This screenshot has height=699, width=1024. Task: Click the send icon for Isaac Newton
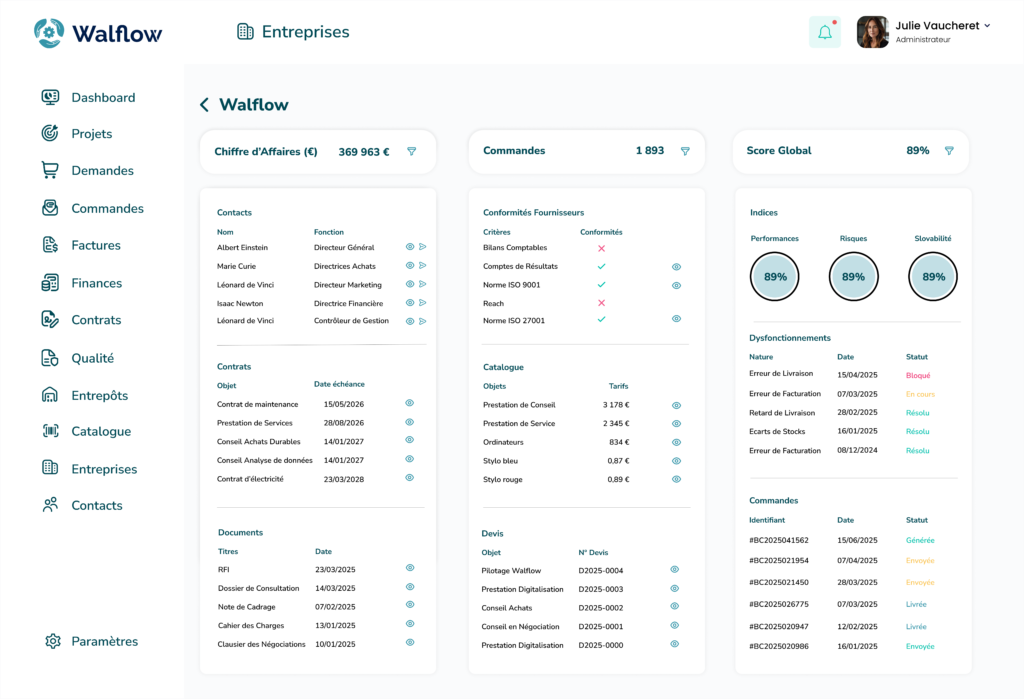click(423, 303)
